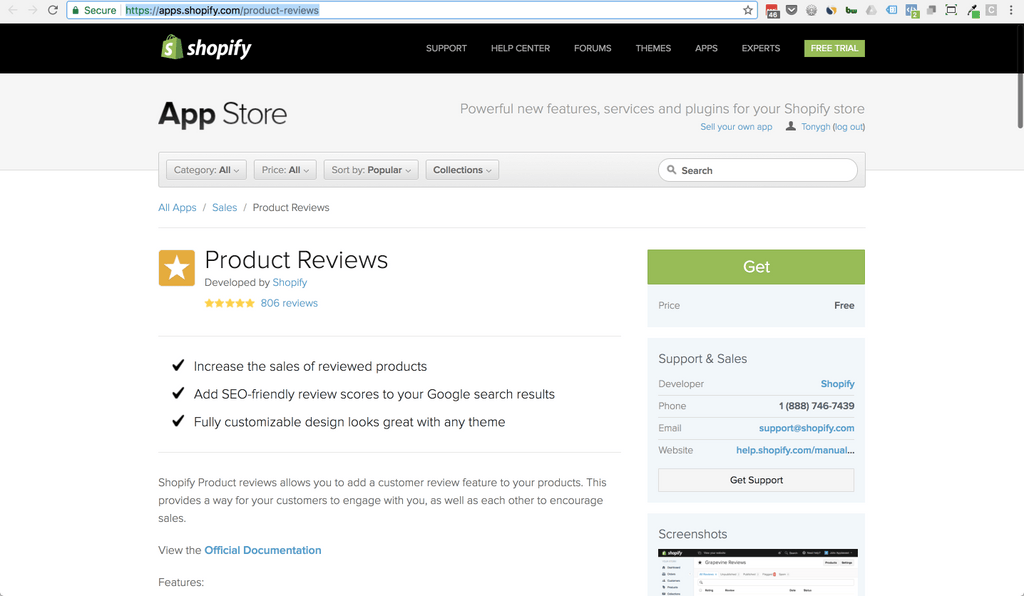
Task: Click into the Search apps field
Action: [758, 170]
